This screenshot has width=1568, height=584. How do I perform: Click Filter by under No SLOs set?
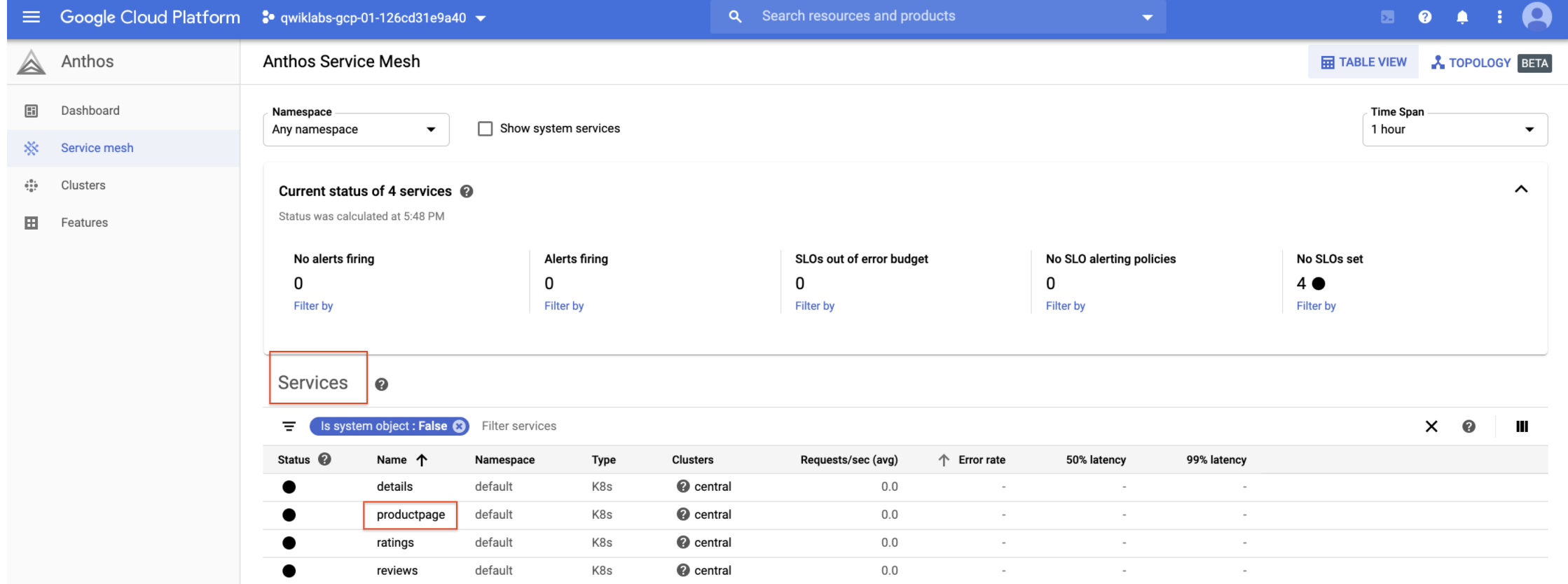click(x=1316, y=306)
